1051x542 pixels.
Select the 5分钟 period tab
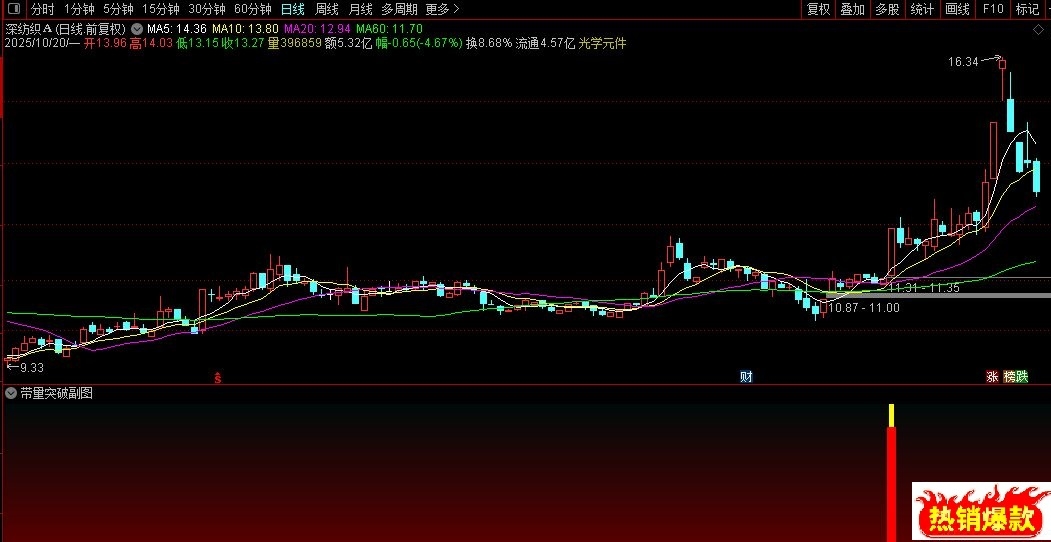pyautogui.click(x=118, y=9)
